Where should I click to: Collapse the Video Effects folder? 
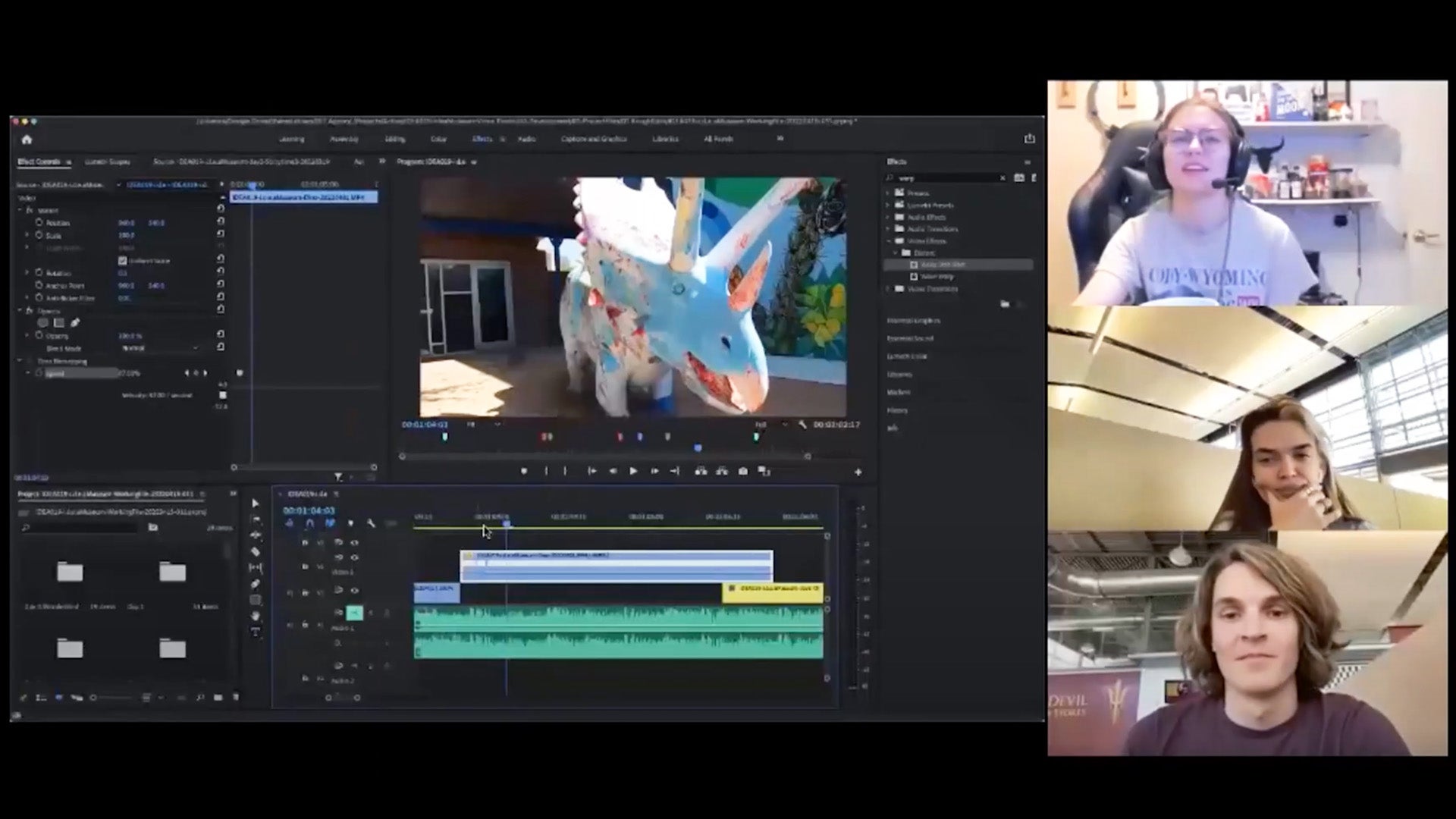(888, 240)
